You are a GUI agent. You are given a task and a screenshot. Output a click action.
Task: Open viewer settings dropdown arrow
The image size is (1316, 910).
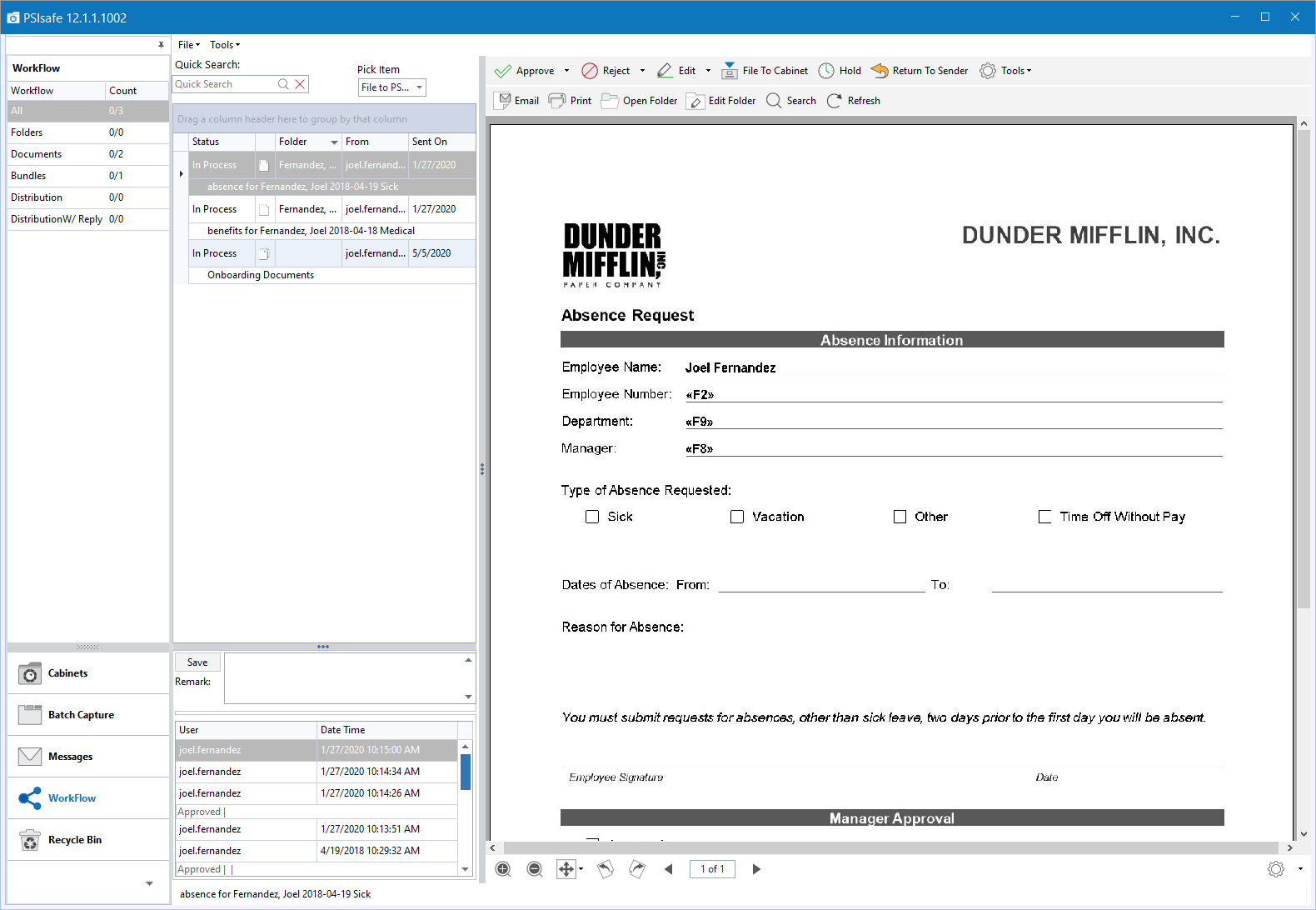pyautogui.click(x=1300, y=869)
